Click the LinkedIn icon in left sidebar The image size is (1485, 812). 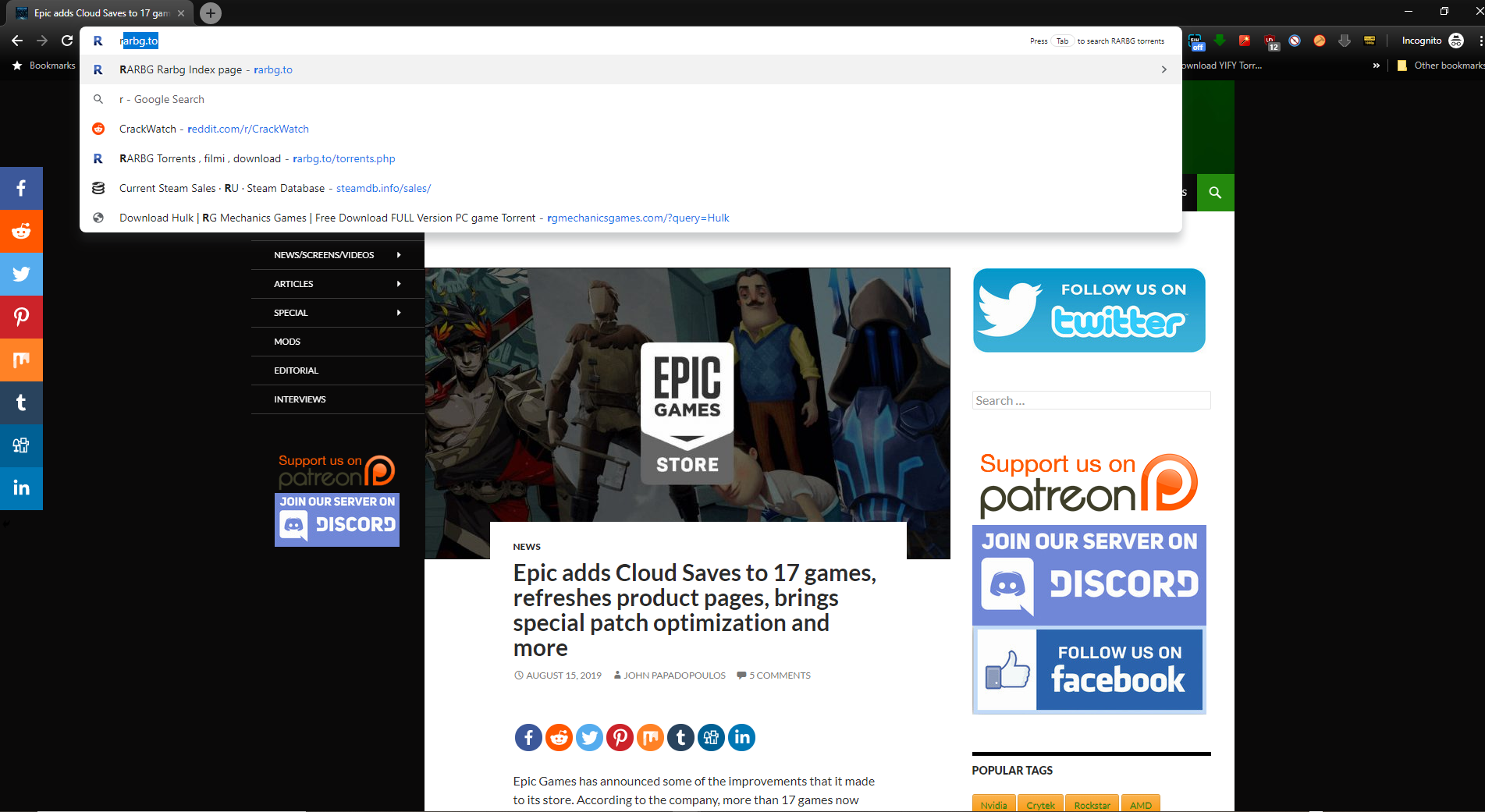(21, 488)
